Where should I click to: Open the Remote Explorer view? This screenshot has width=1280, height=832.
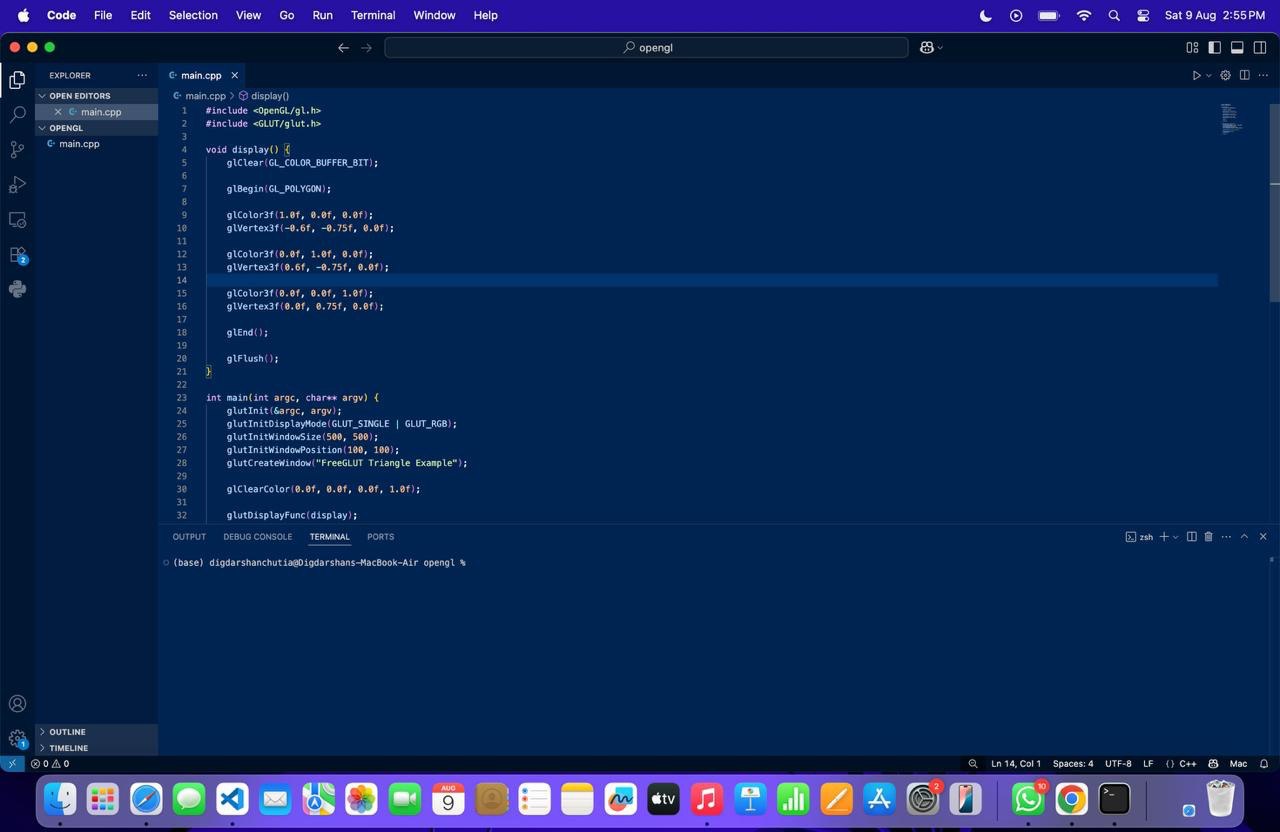(17, 220)
